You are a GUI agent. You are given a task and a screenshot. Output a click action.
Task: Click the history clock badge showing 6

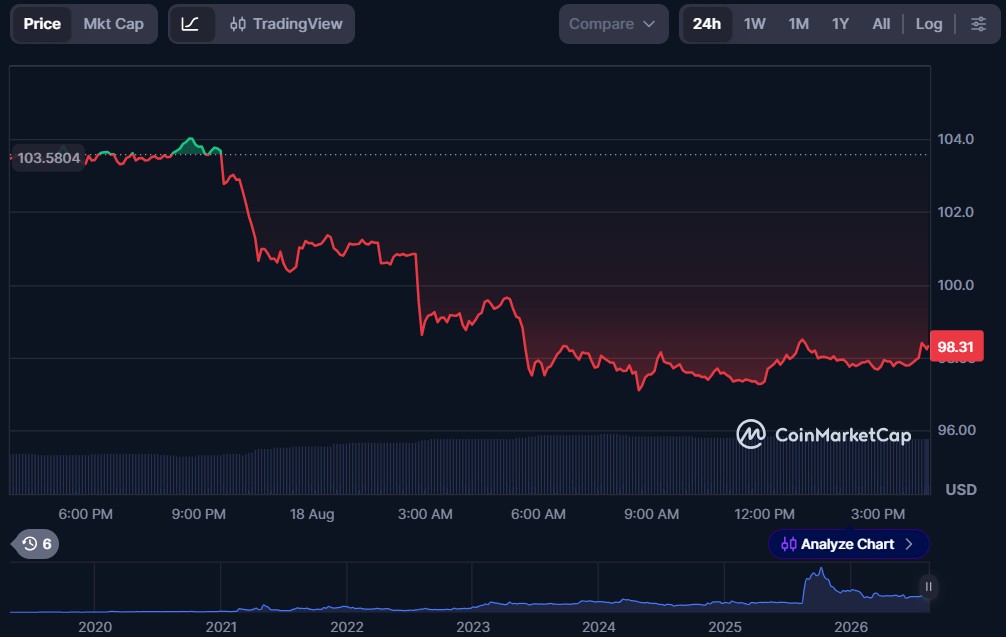click(36, 544)
